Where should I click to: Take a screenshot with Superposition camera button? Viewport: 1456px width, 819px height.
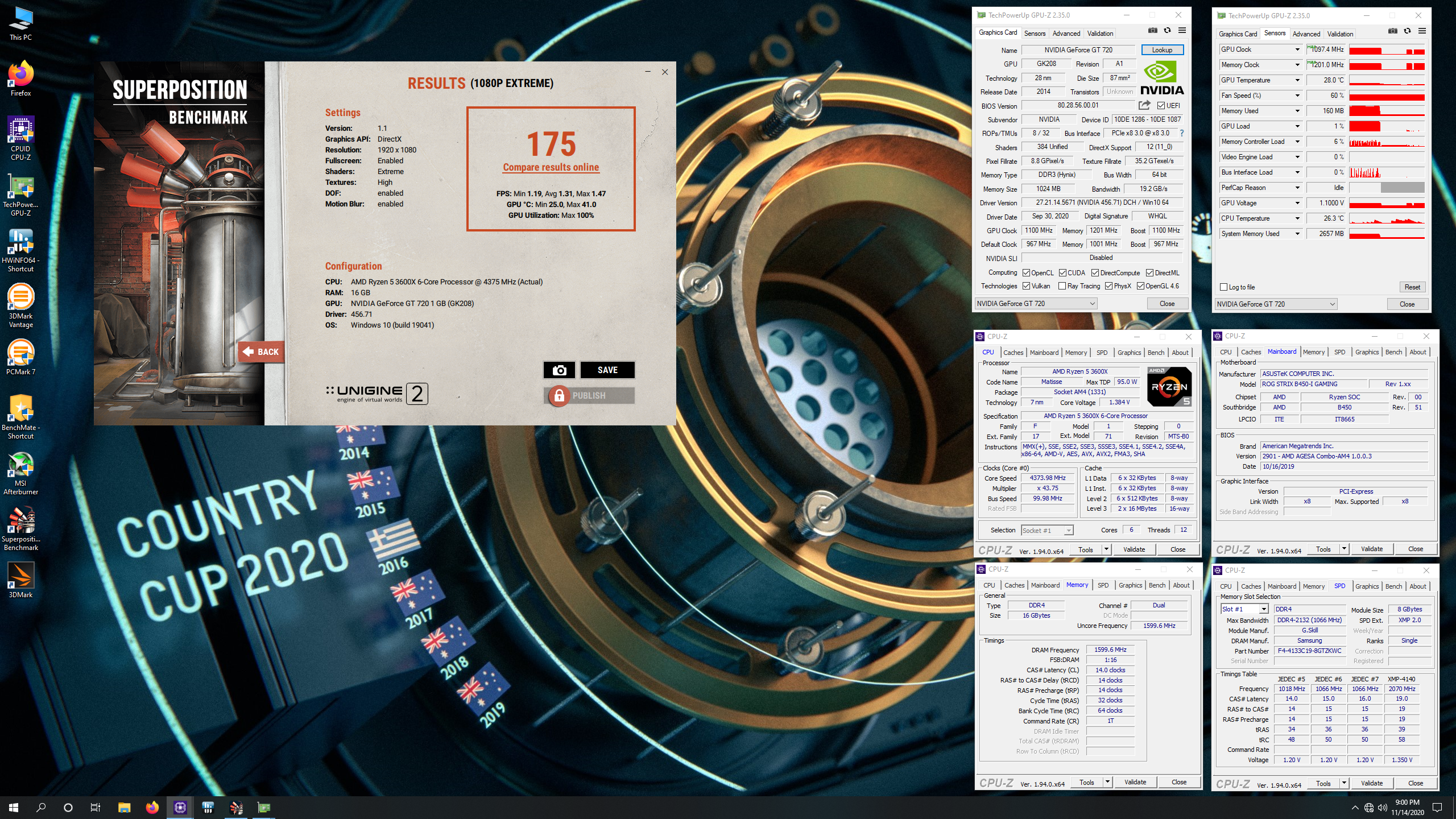pos(559,370)
